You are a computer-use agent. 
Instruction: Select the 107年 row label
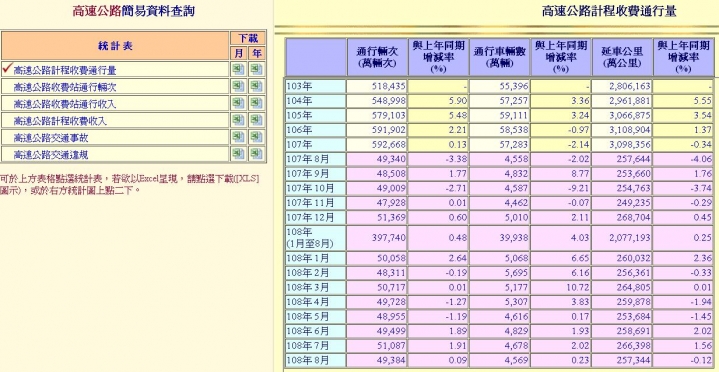tap(315, 145)
